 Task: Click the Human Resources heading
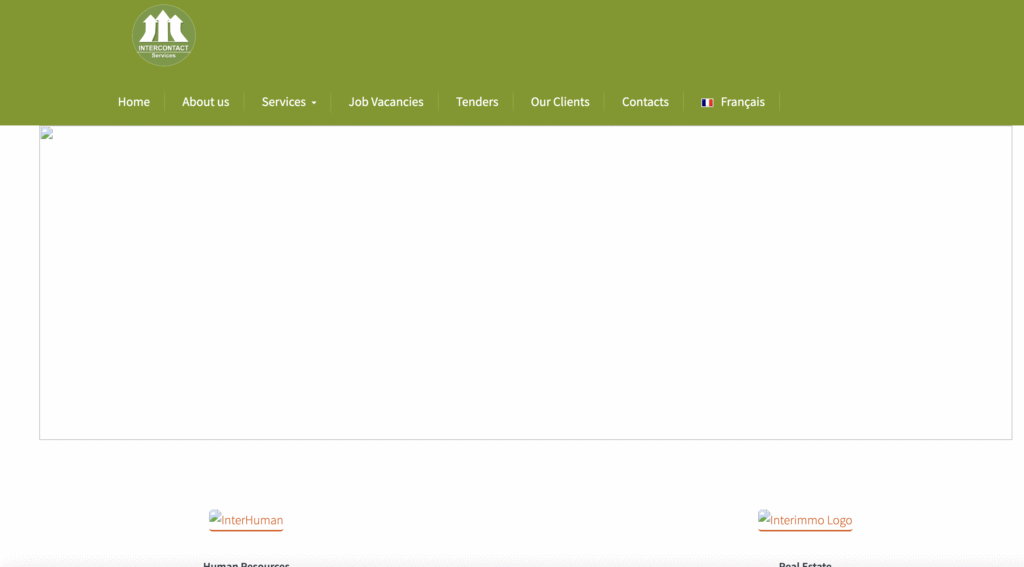pos(246,563)
